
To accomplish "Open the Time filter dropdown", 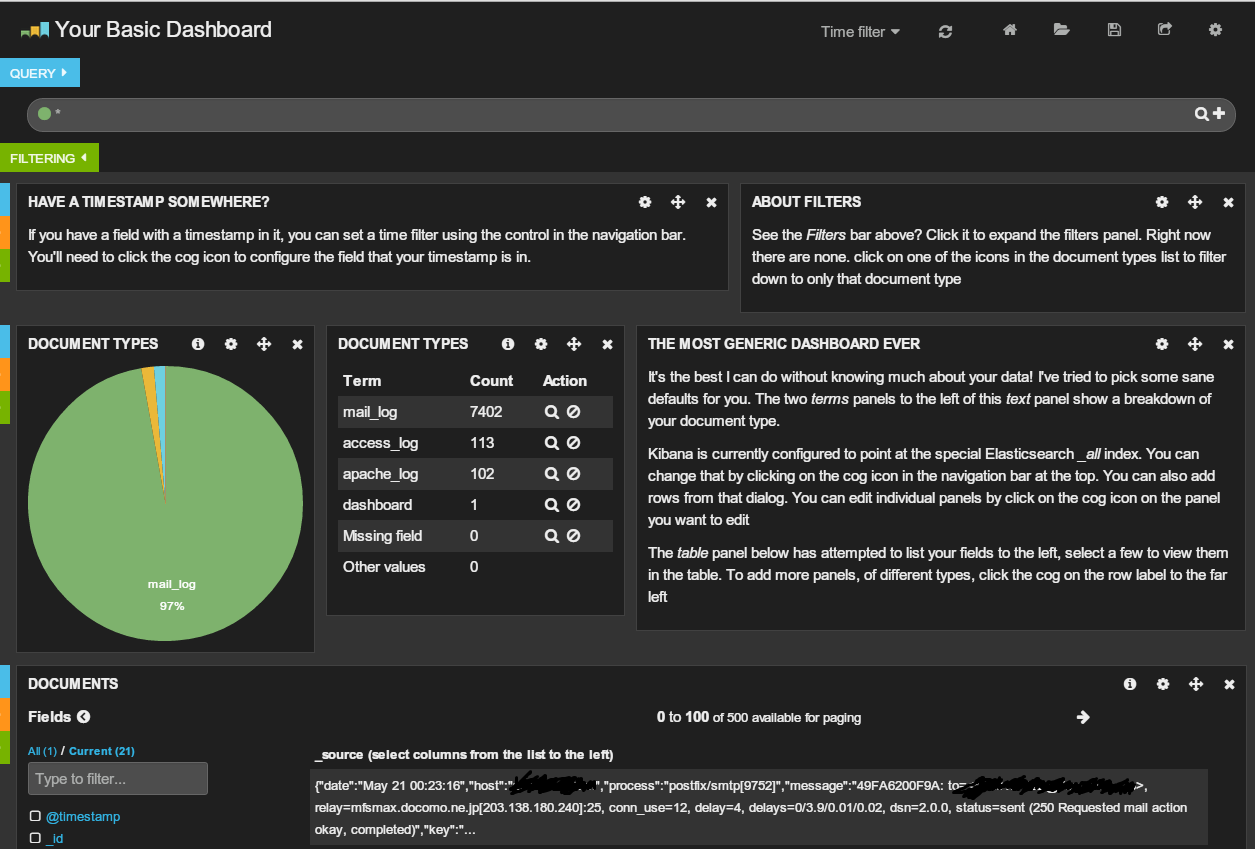I will pyautogui.click(x=859, y=31).
